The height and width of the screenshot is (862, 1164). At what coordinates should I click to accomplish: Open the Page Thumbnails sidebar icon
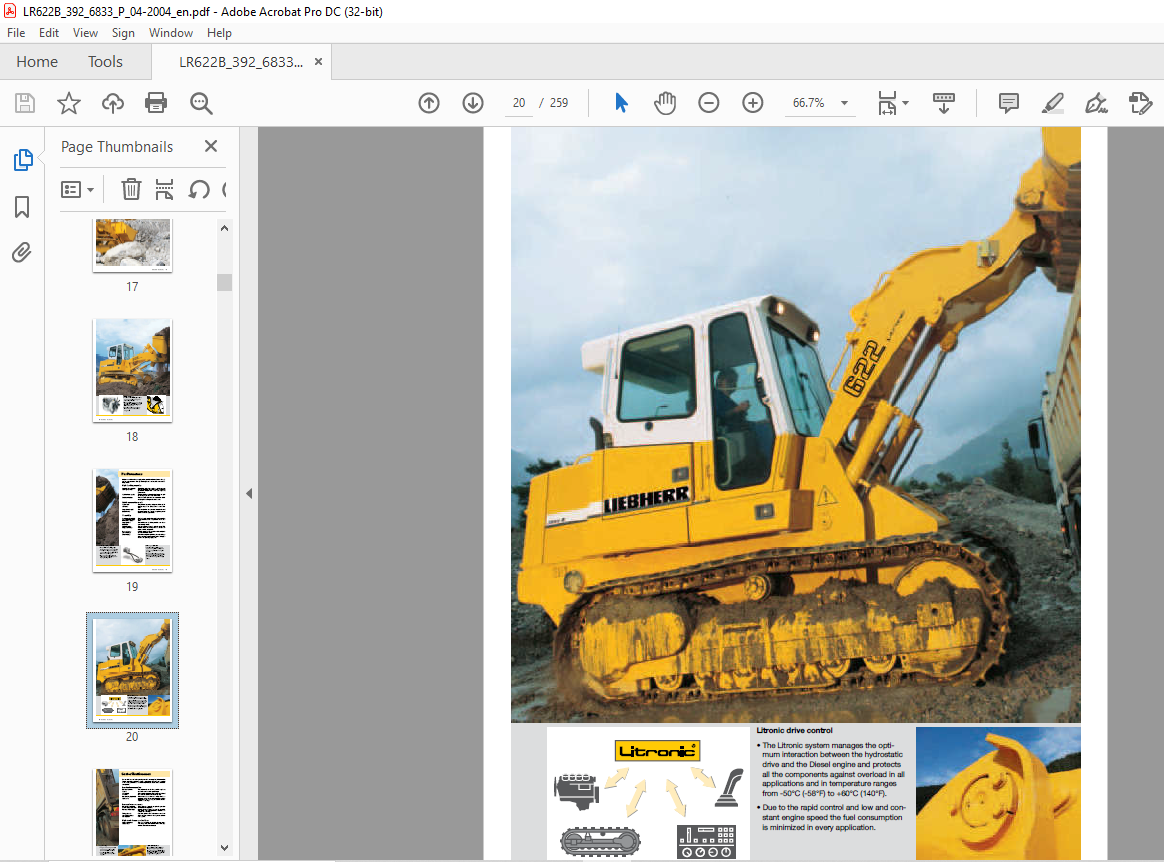coord(23,160)
